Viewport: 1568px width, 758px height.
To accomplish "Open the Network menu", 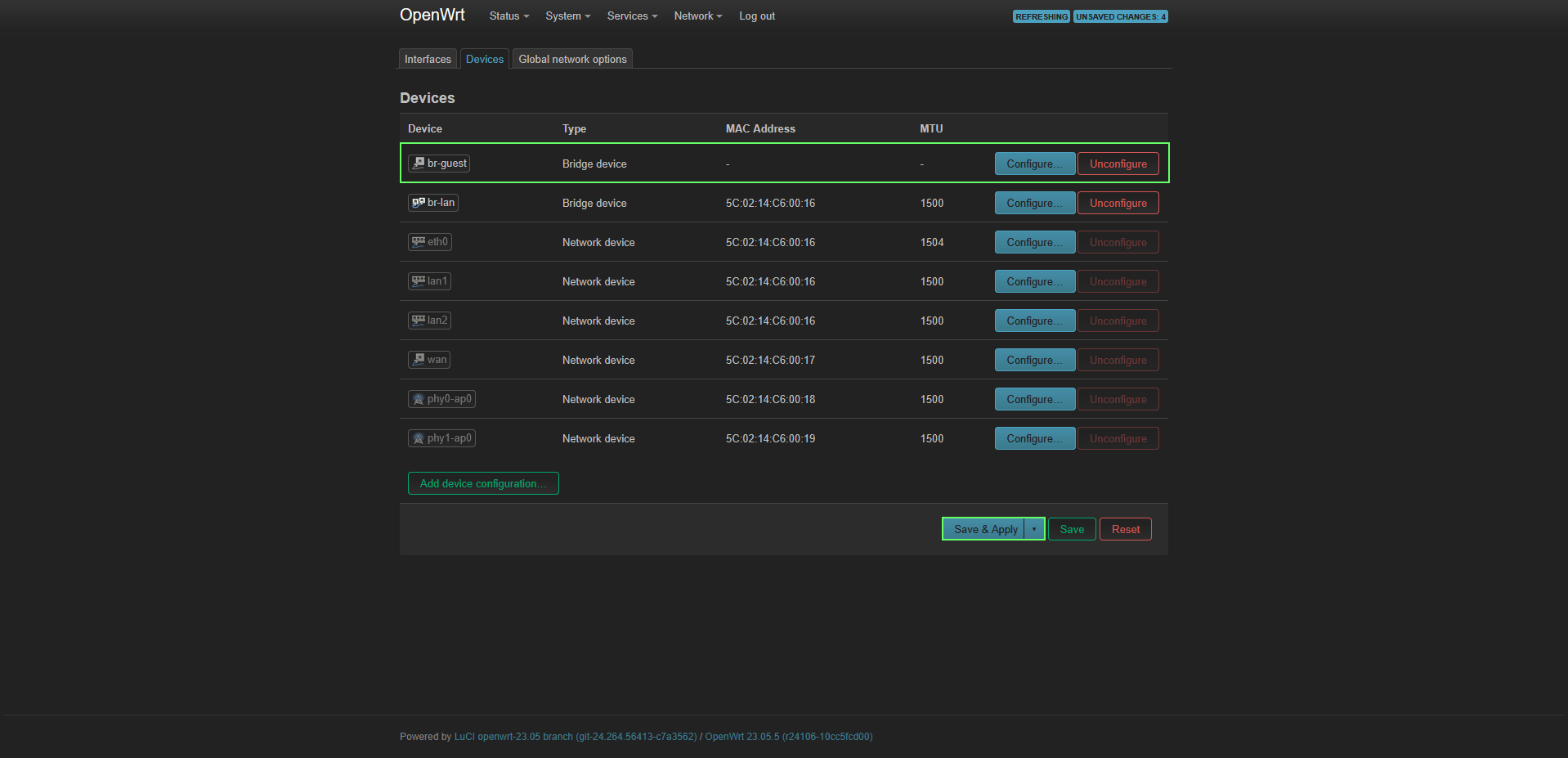I will 698,16.
